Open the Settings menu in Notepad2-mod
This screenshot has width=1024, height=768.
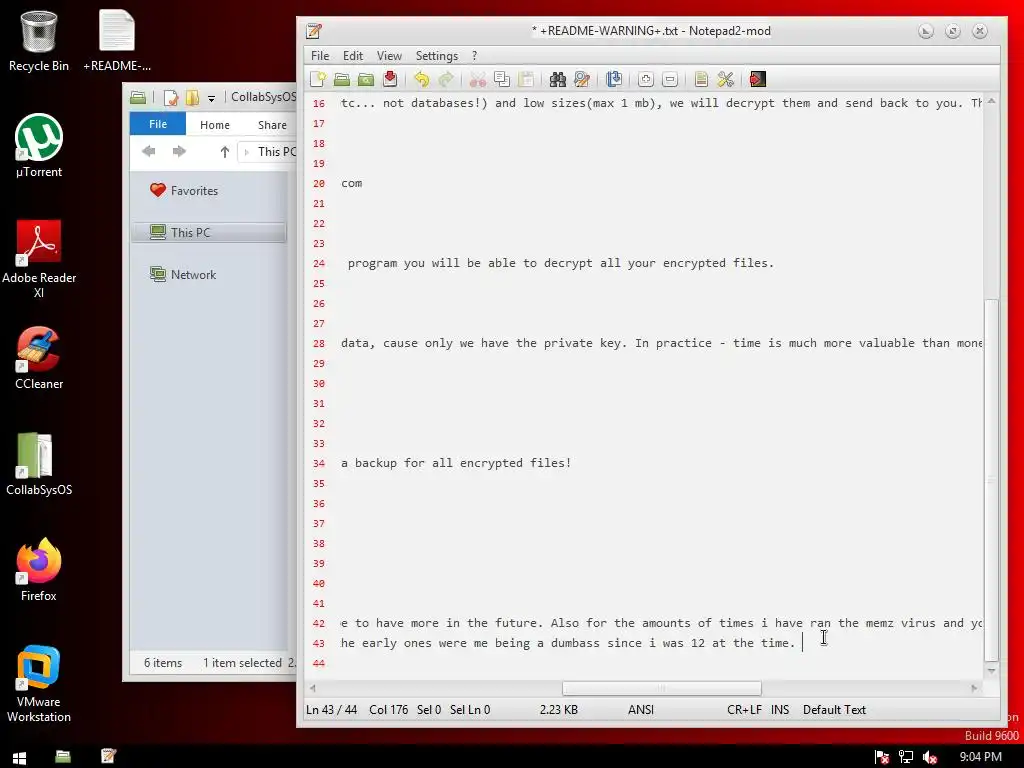point(437,56)
